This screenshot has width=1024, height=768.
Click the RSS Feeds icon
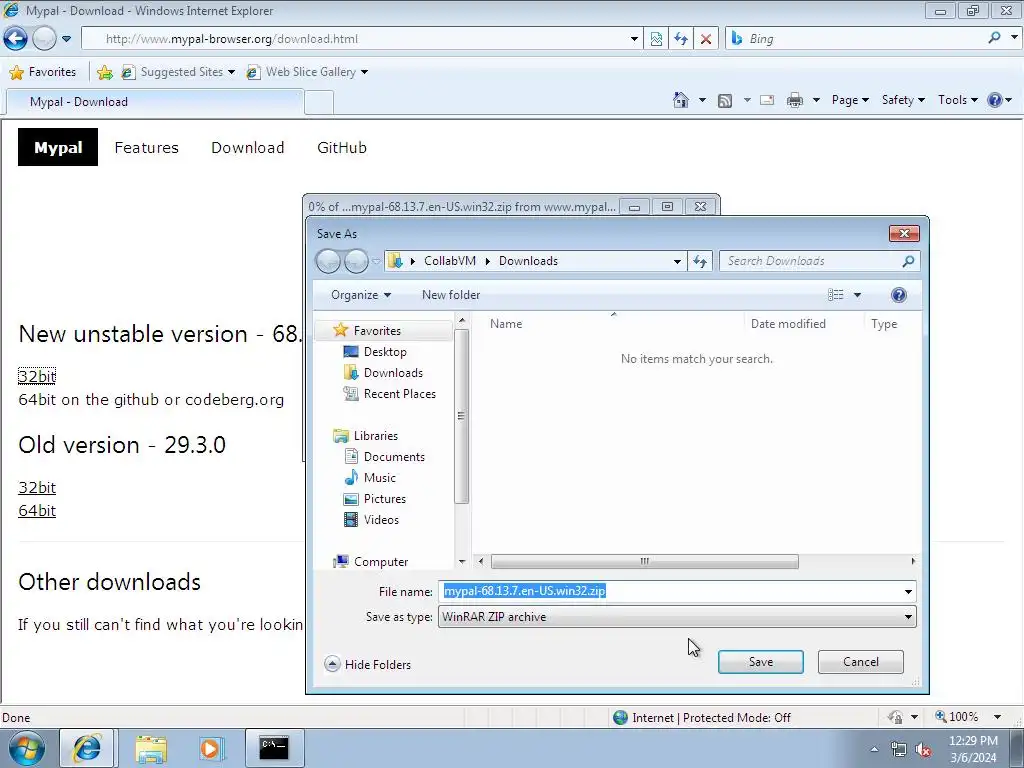724,101
